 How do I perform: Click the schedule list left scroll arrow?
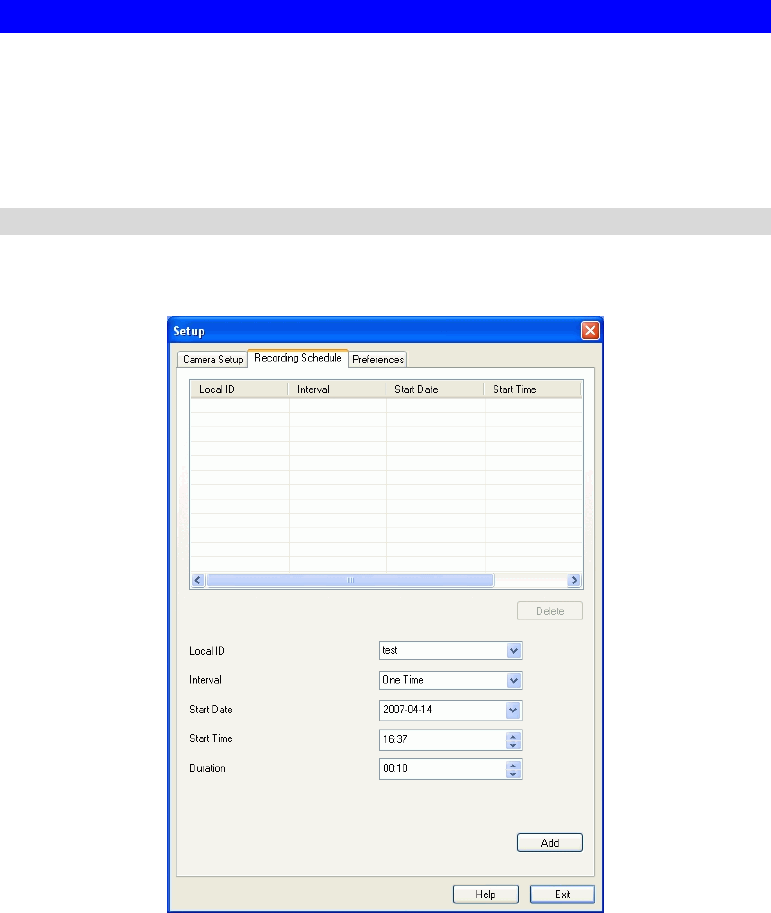click(198, 580)
